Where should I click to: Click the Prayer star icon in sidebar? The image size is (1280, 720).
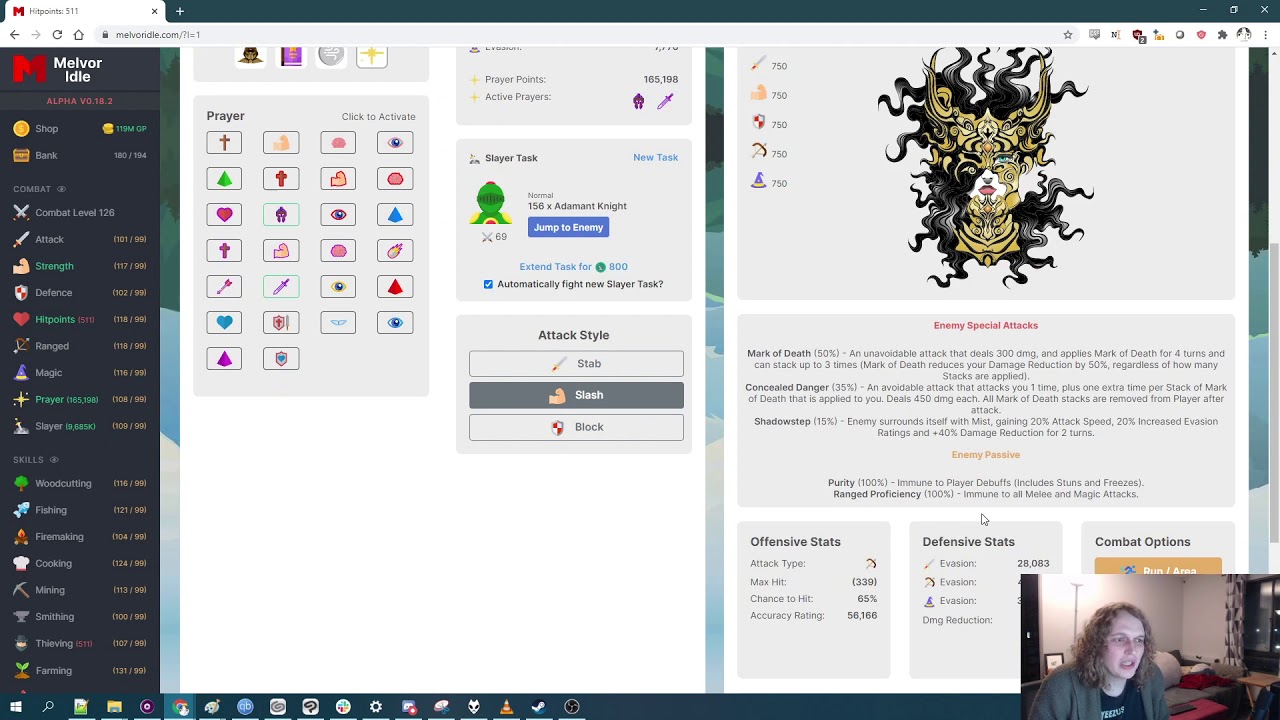[21, 400]
